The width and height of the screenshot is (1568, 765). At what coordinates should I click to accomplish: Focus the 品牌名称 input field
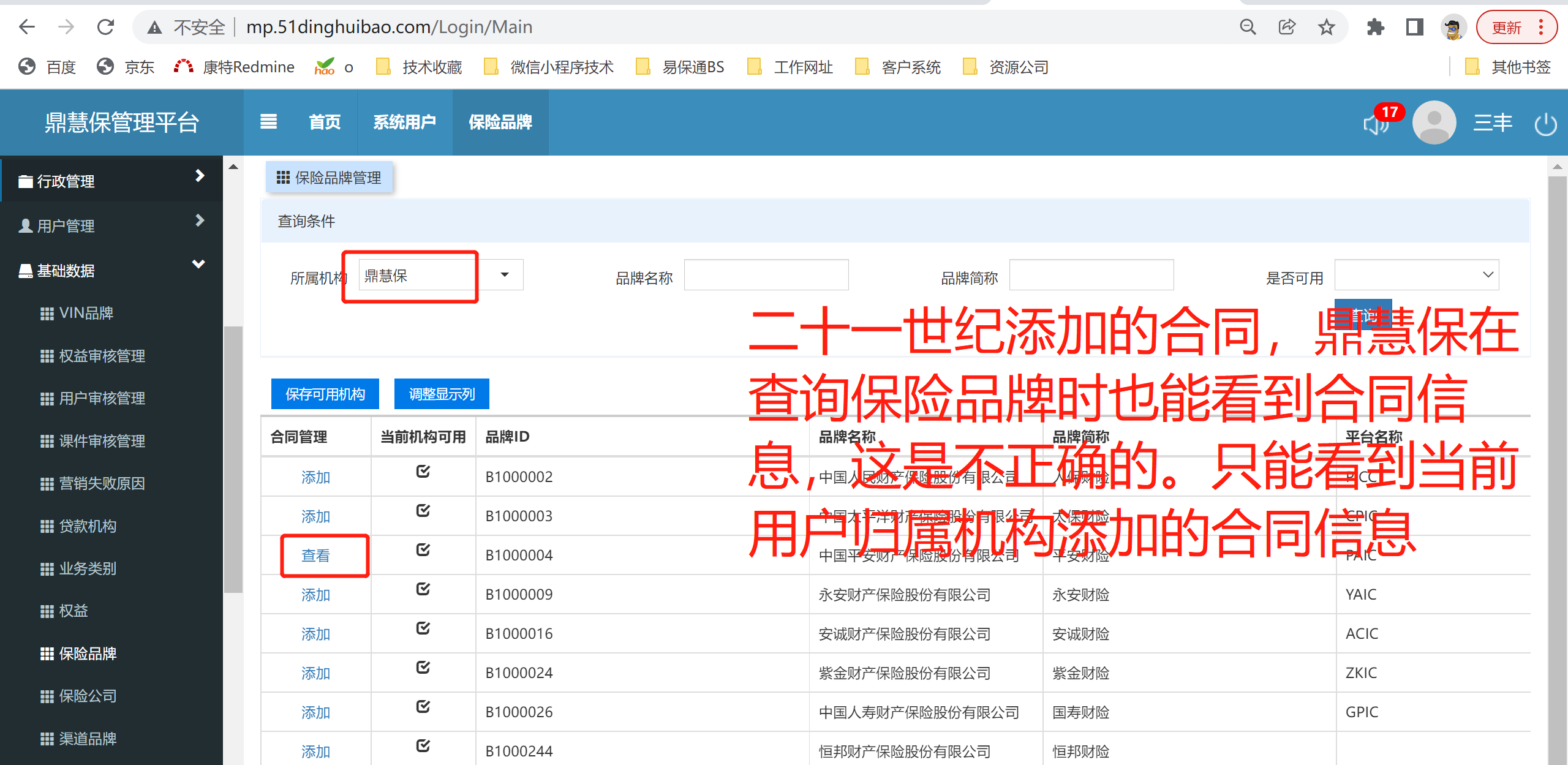[x=766, y=275]
